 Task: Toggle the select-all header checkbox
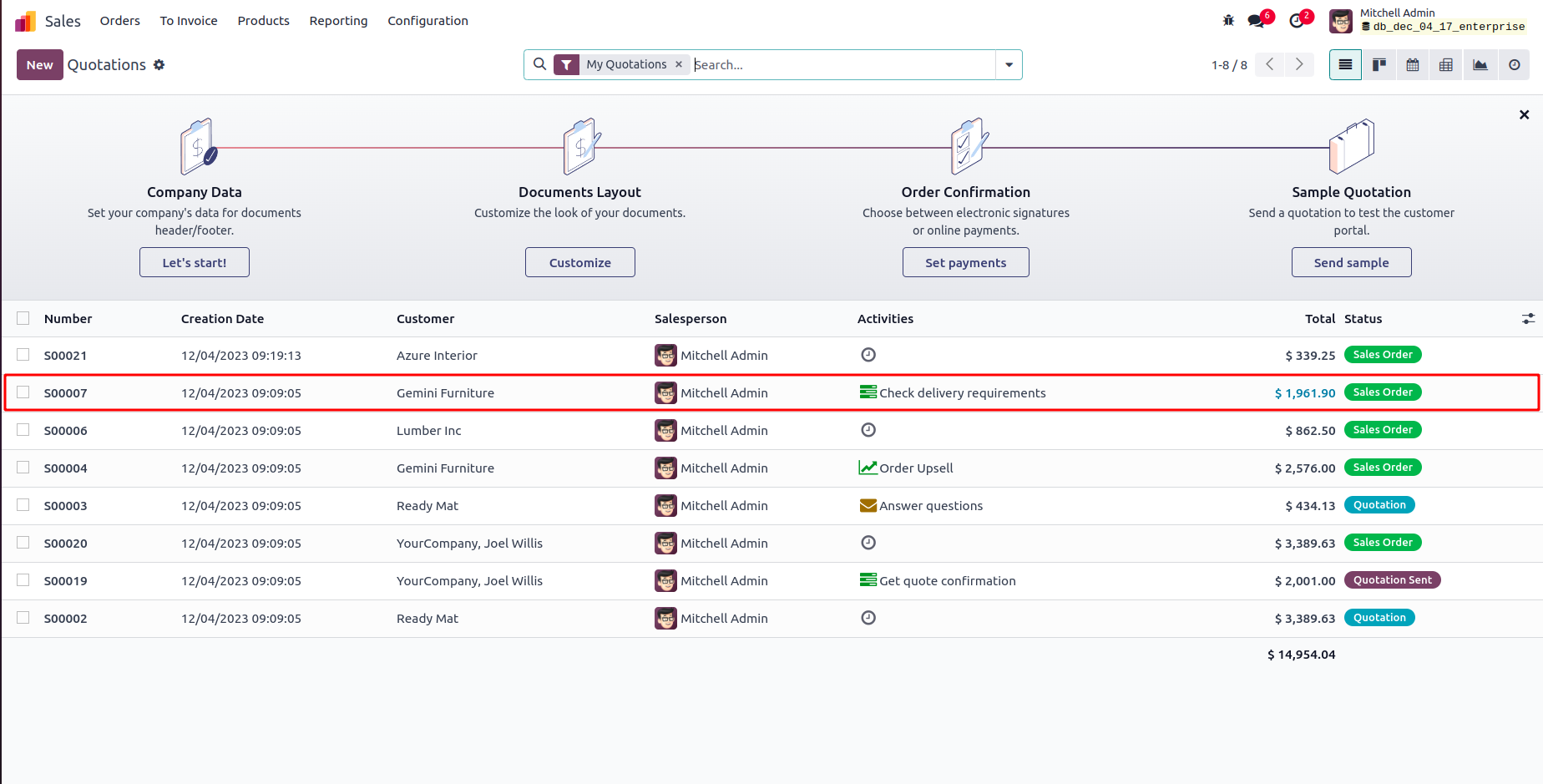[x=23, y=318]
